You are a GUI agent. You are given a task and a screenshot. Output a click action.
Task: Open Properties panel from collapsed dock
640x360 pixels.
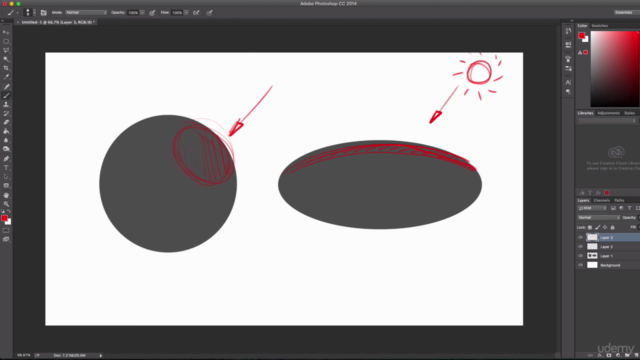point(568,45)
